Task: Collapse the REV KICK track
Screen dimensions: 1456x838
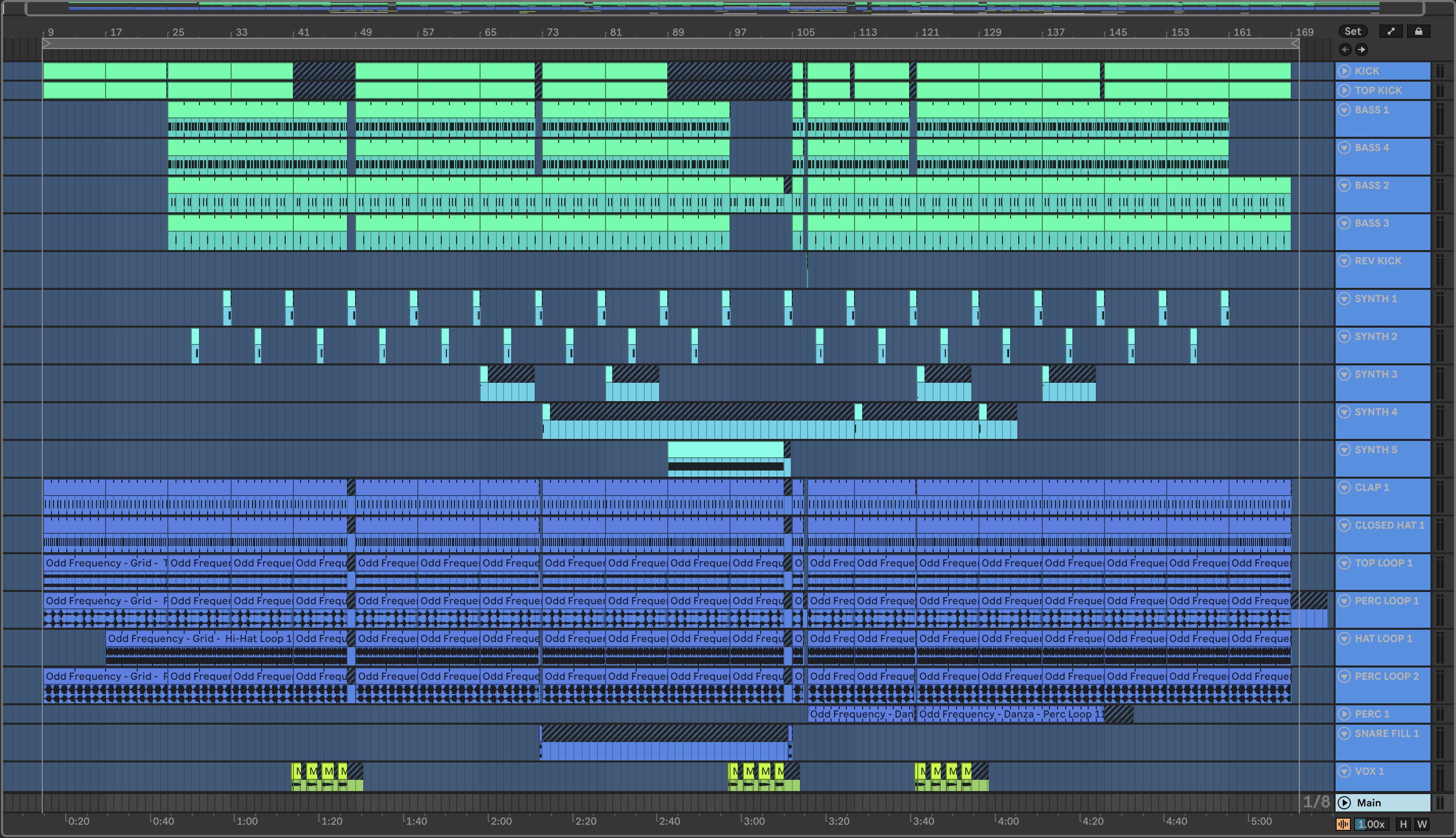Action: click(x=1344, y=261)
